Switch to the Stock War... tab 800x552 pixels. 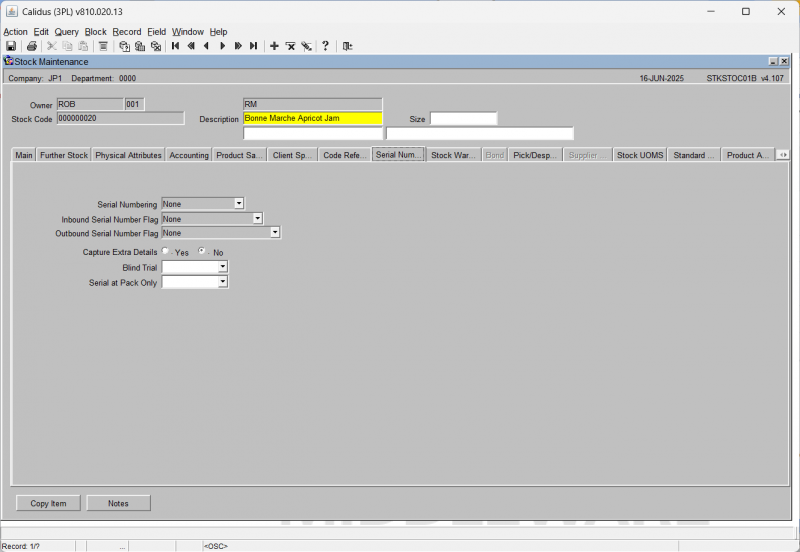tap(453, 155)
